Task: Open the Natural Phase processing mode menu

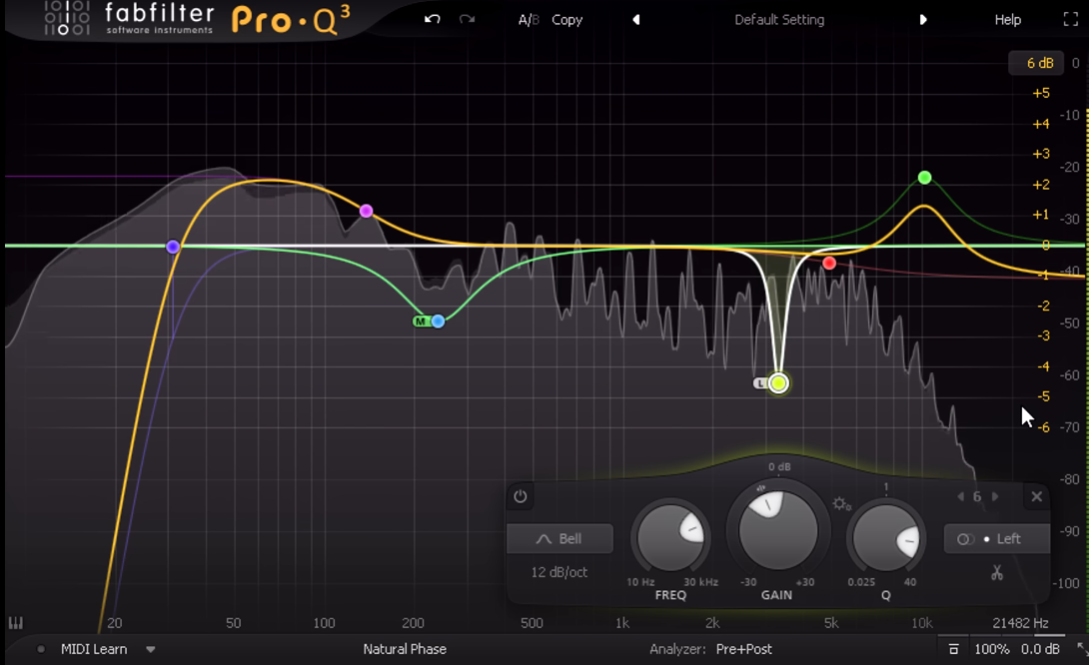Action: pos(404,649)
